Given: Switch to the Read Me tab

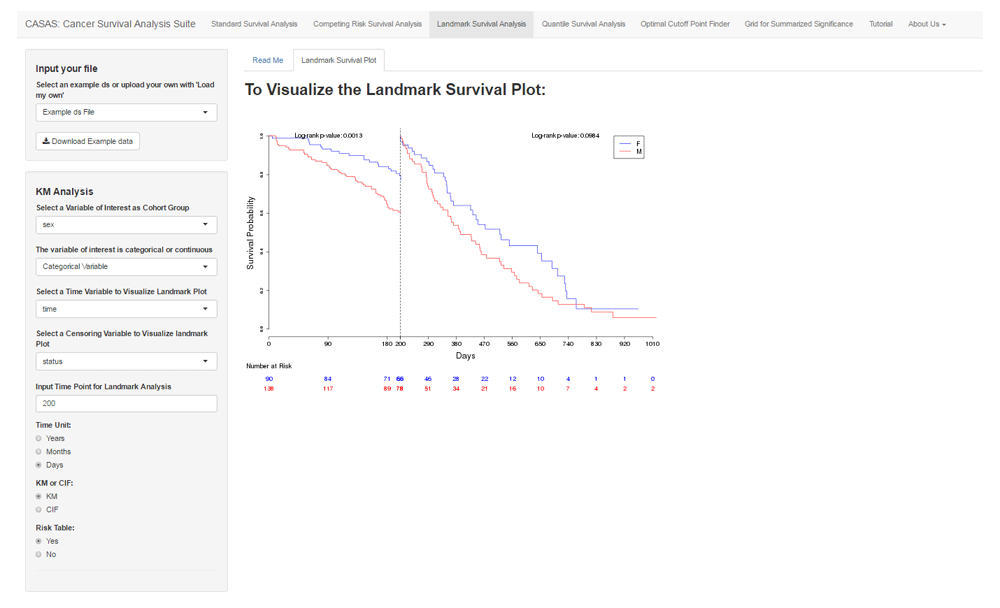Looking at the screenshot, I should click(x=267, y=60).
